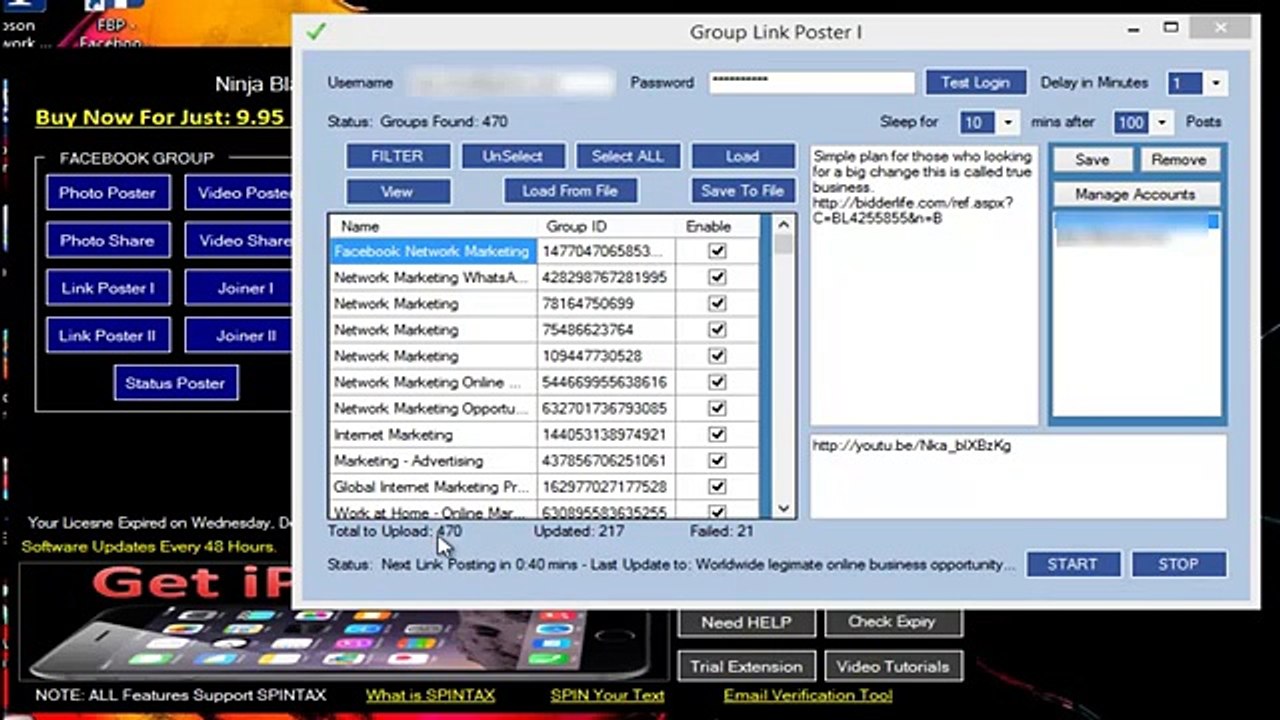1280x720 pixels.
Task: Toggle Enable checkbox for group ID 78164750699
Action: click(x=717, y=303)
